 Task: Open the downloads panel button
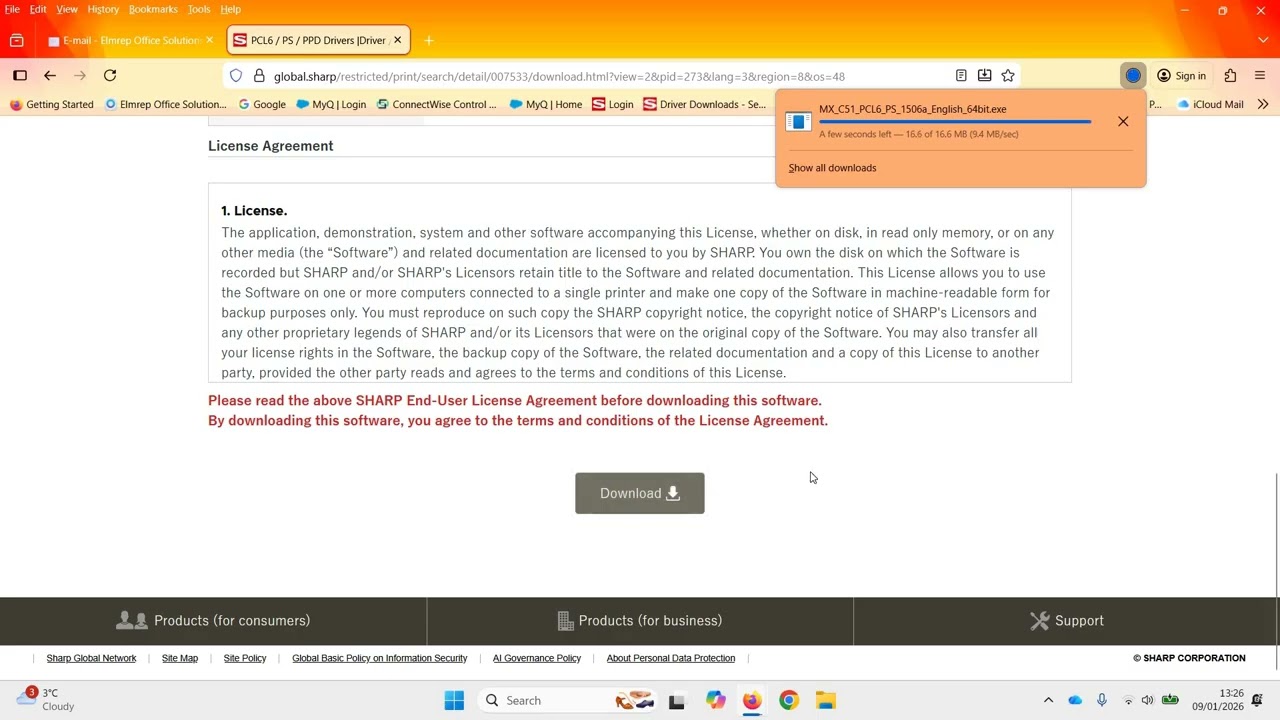1133,76
